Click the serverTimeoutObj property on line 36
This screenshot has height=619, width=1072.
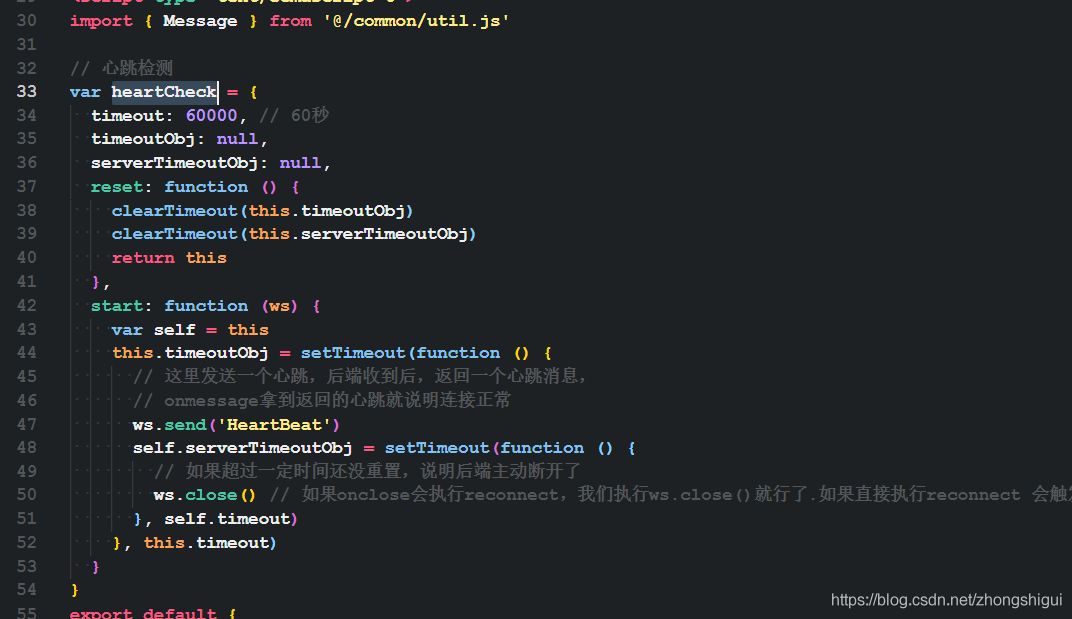point(174,163)
